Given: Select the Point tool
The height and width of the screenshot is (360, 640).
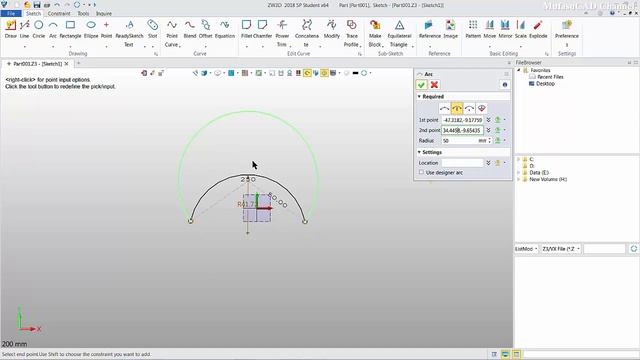Looking at the screenshot, I should point(106,29).
